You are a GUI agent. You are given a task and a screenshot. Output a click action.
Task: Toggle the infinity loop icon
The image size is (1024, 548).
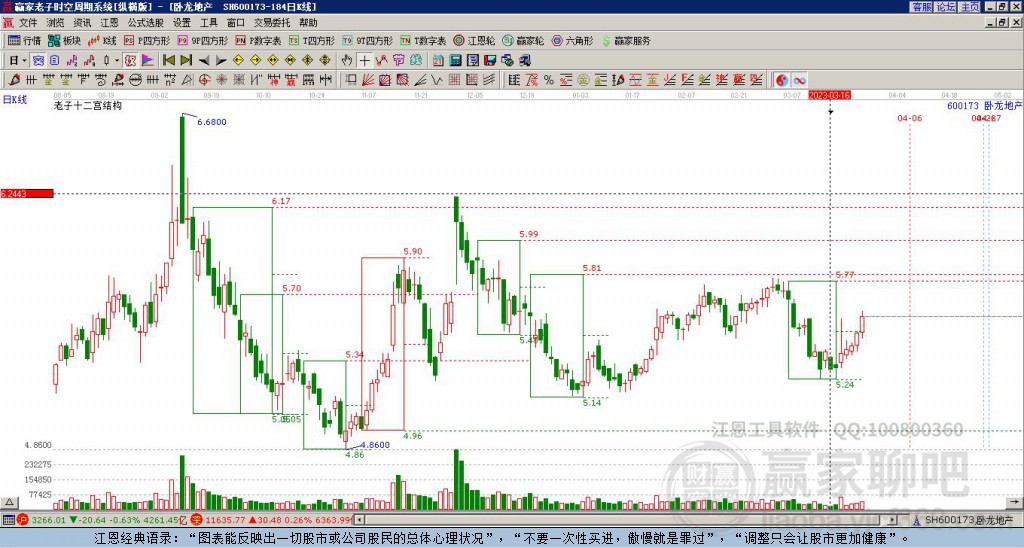tap(799, 80)
